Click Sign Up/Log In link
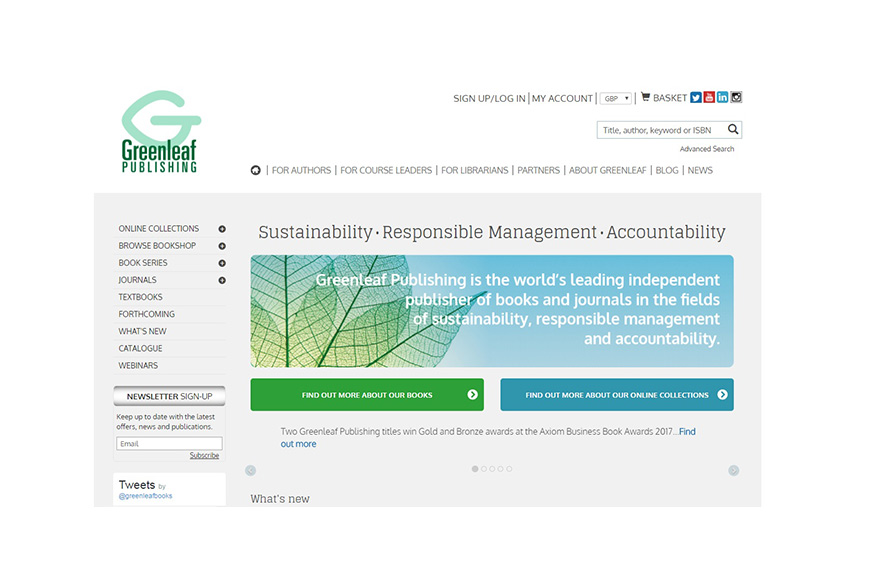Viewport: 881px width, 585px height. [489, 98]
